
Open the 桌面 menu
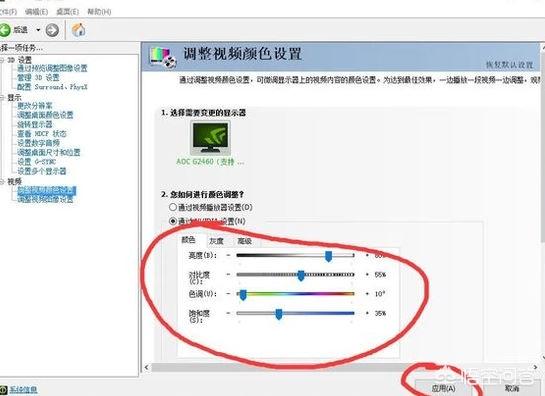pos(67,12)
